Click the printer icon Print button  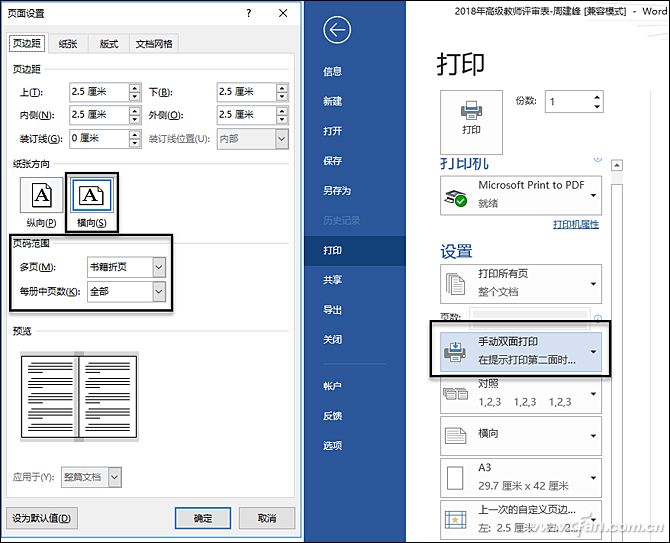[471, 122]
